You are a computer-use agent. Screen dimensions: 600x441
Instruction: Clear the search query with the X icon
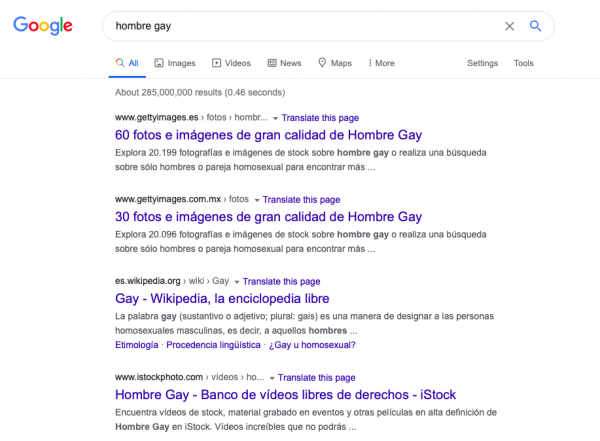(509, 26)
